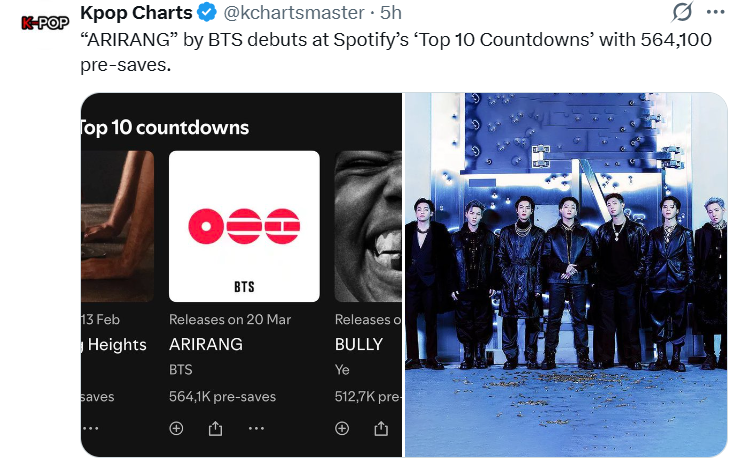The width and height of the screenshot is (747, 474).
Task: Click the ARIRANG album cover art
Action: pyautogui.click(x=244, y=226)
